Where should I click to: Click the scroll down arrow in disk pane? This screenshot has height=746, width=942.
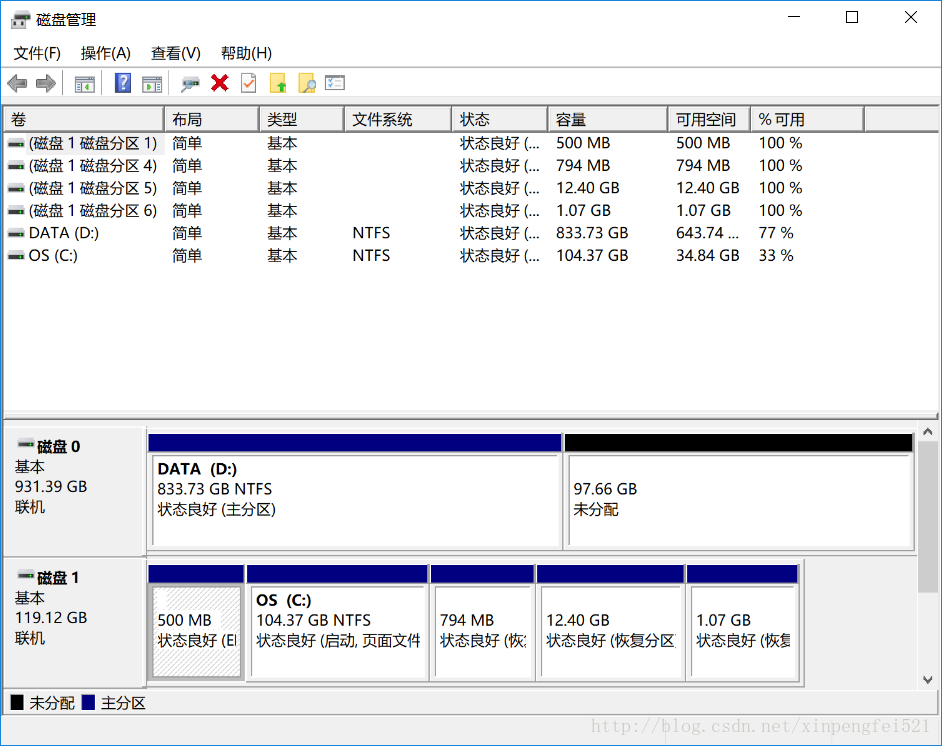coord(928,679)
